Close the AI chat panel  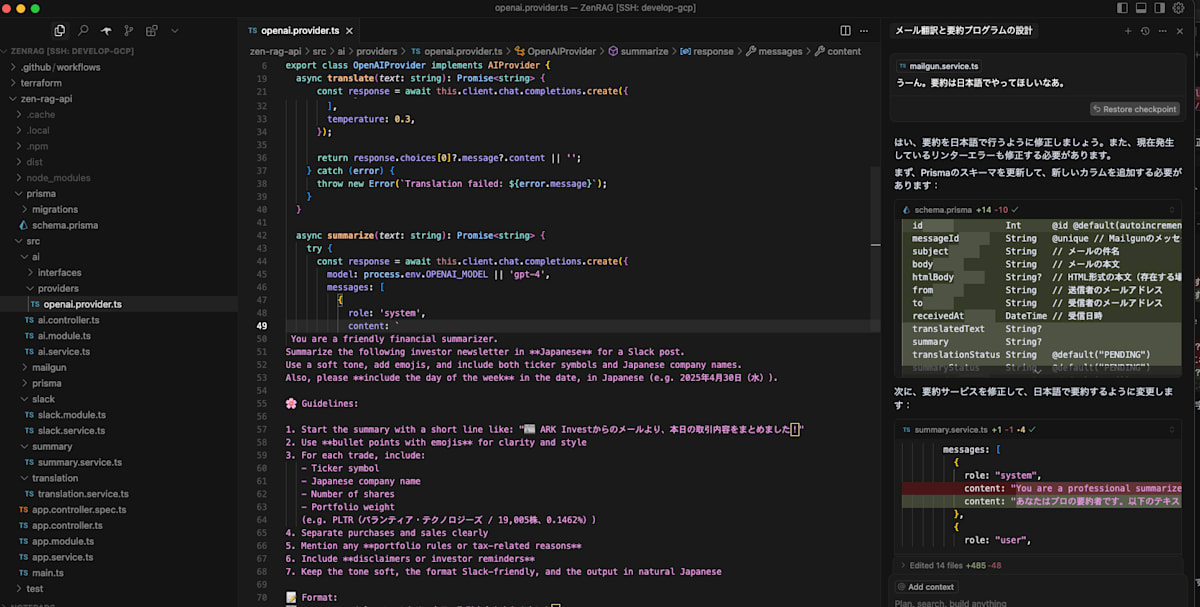point(1181,31)
